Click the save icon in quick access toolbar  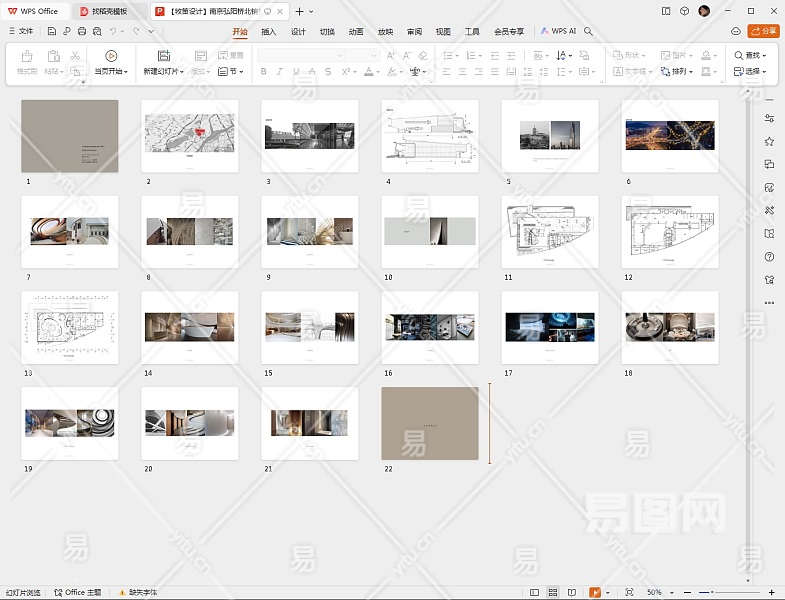pos(52,31)
